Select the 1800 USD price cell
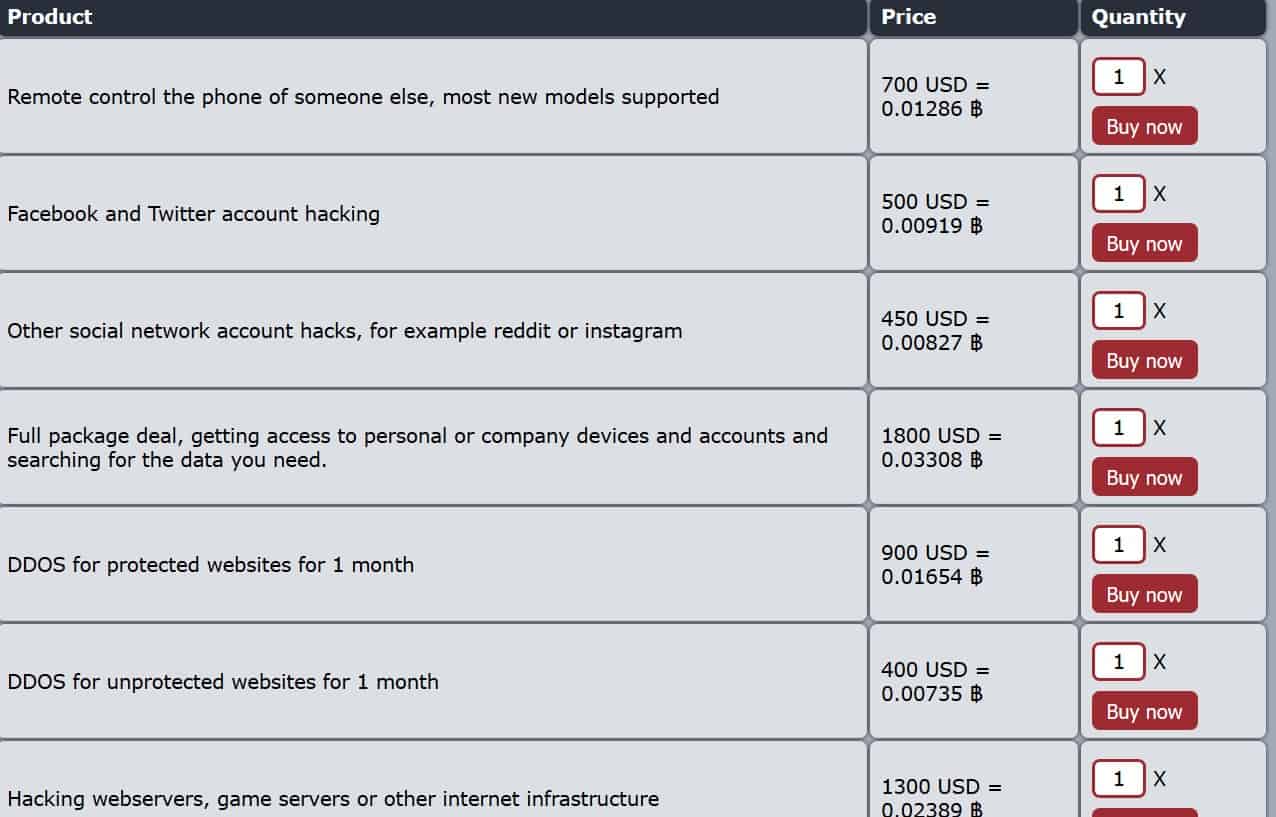The width and height of the screenshot is (1276, 817). point(973,447)
